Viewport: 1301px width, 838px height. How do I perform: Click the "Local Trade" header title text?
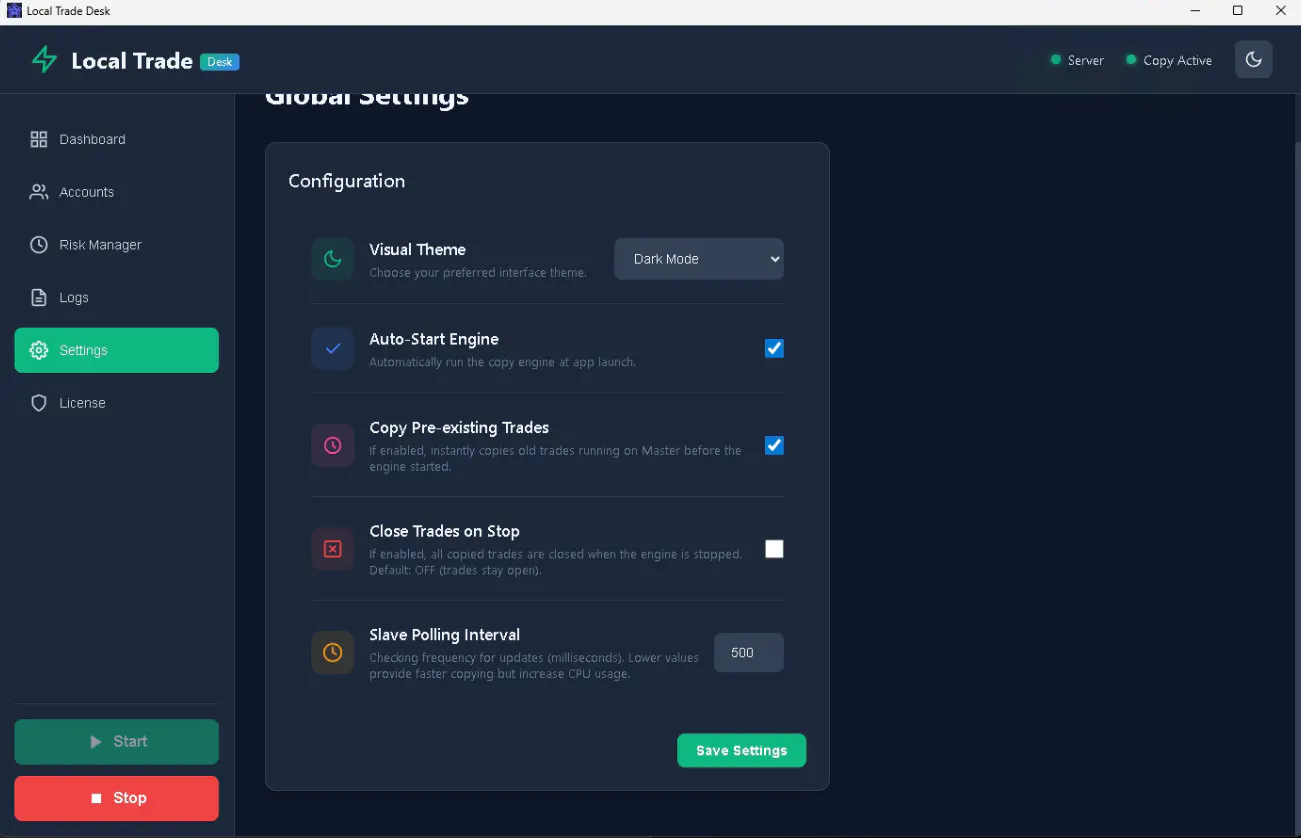click(132, 61)
